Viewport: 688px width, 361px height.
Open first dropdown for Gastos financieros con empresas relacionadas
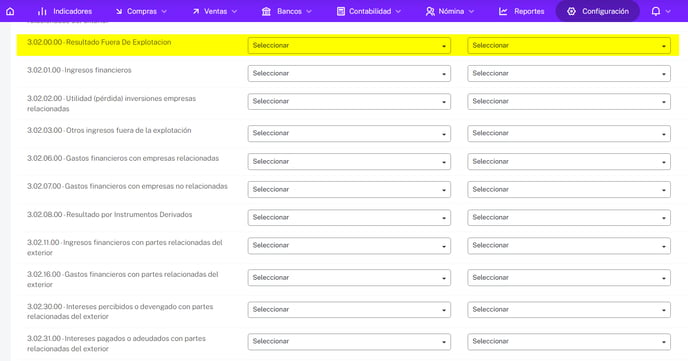pos(349,161)
